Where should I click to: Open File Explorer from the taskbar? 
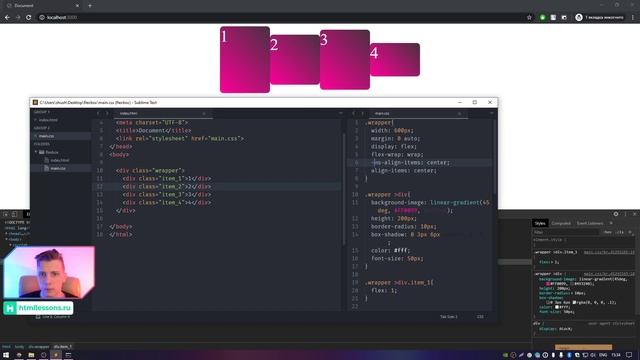[x=31, y=355]
